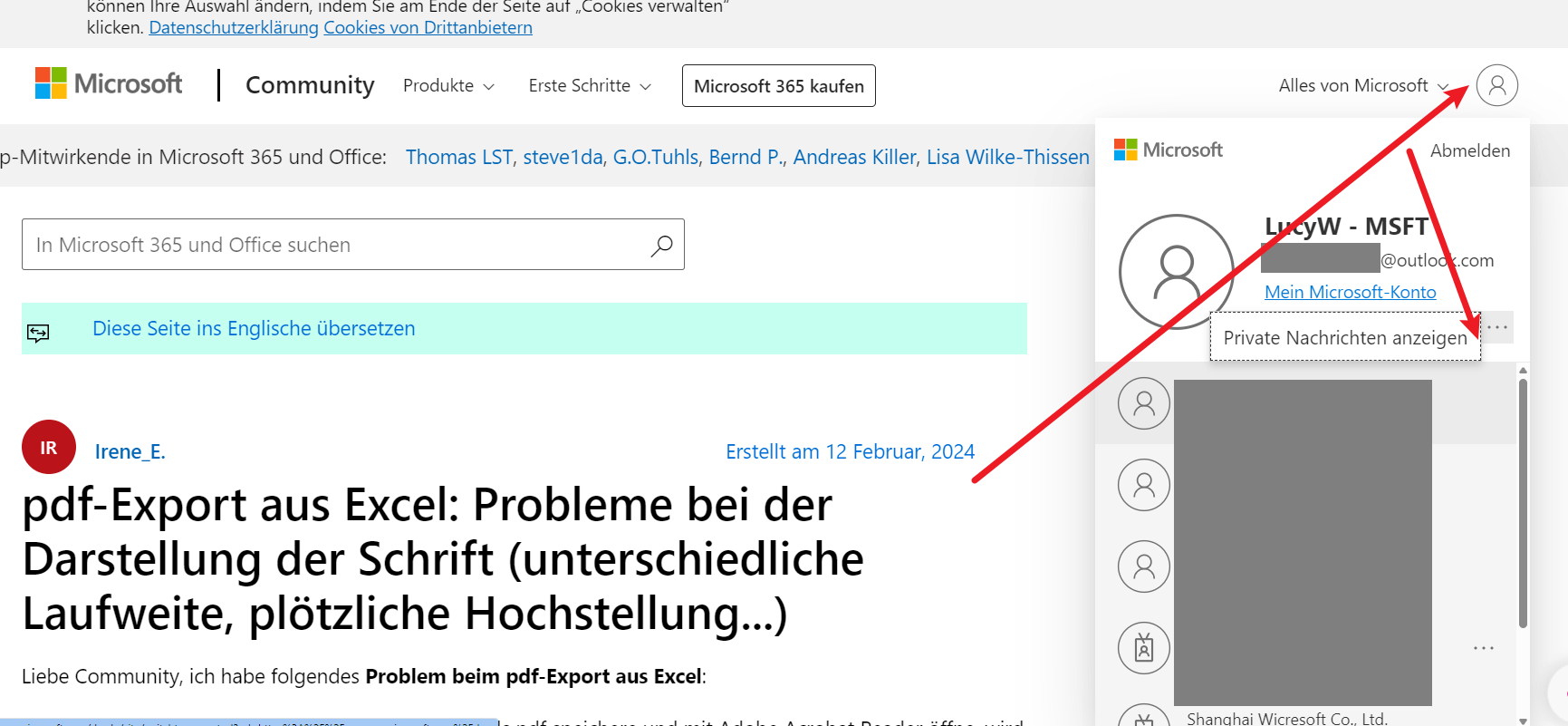Select the badge-style account icon in the list
Image resolution: width=1568 pixels, height=726 pixels.
coord(1144,648)
